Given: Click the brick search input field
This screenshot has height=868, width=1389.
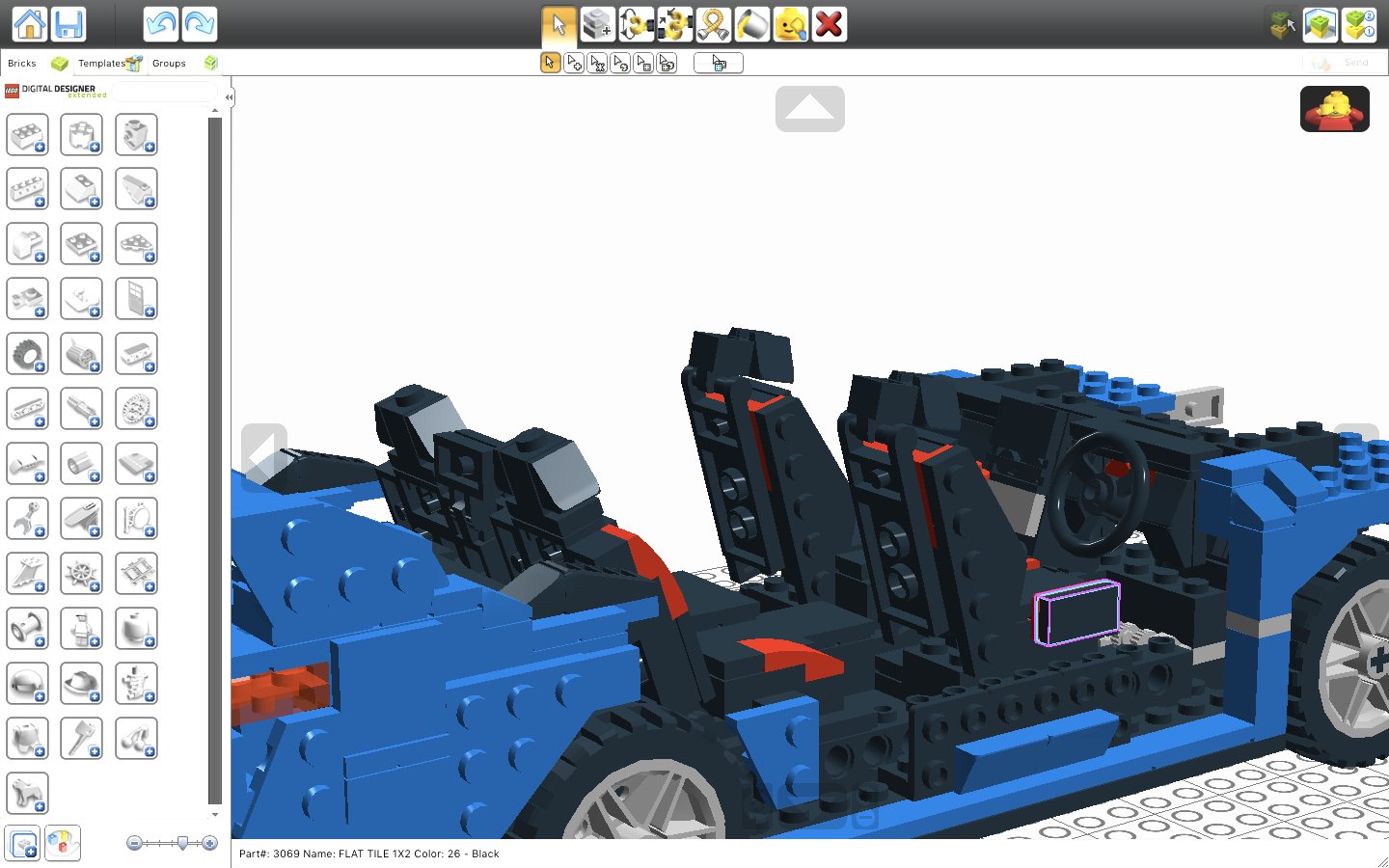Looking at the screenshot, I should pyautogui.click(x=164, y=92).
